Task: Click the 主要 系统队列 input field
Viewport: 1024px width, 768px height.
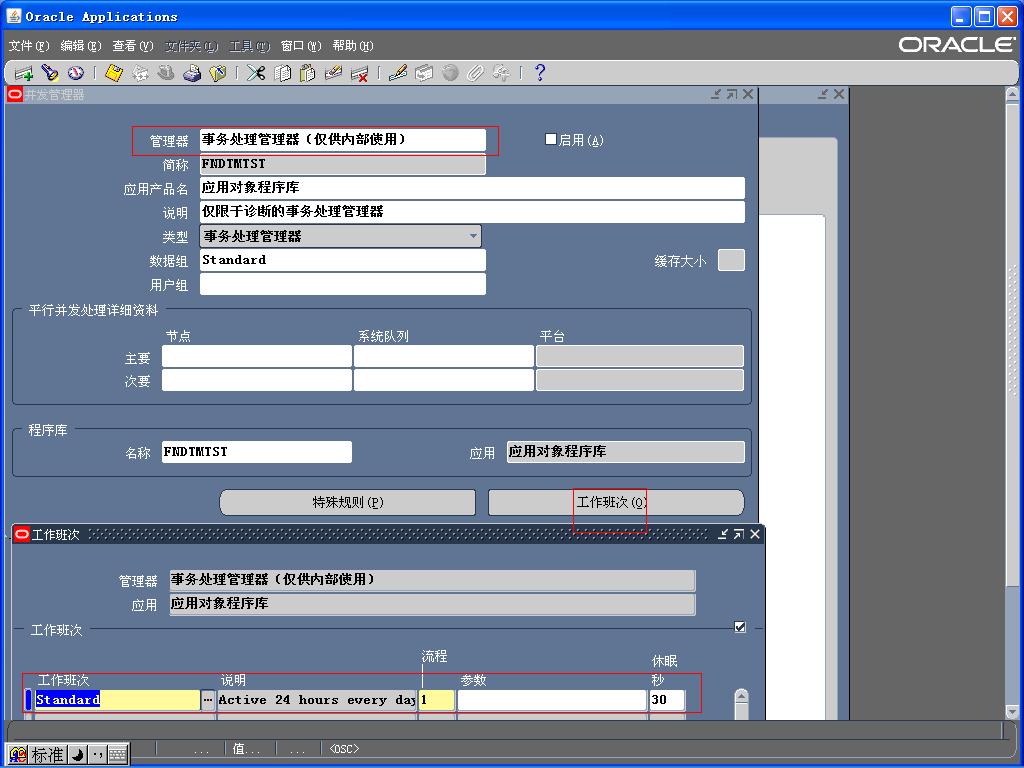Action: coord(444,357)
